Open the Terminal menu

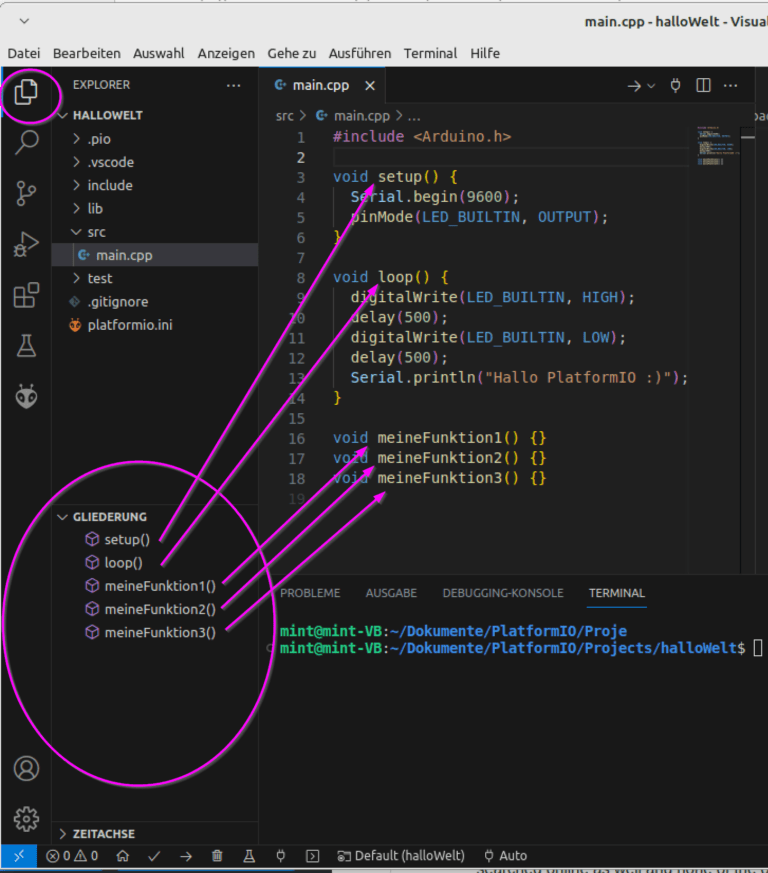pos(430,53)
